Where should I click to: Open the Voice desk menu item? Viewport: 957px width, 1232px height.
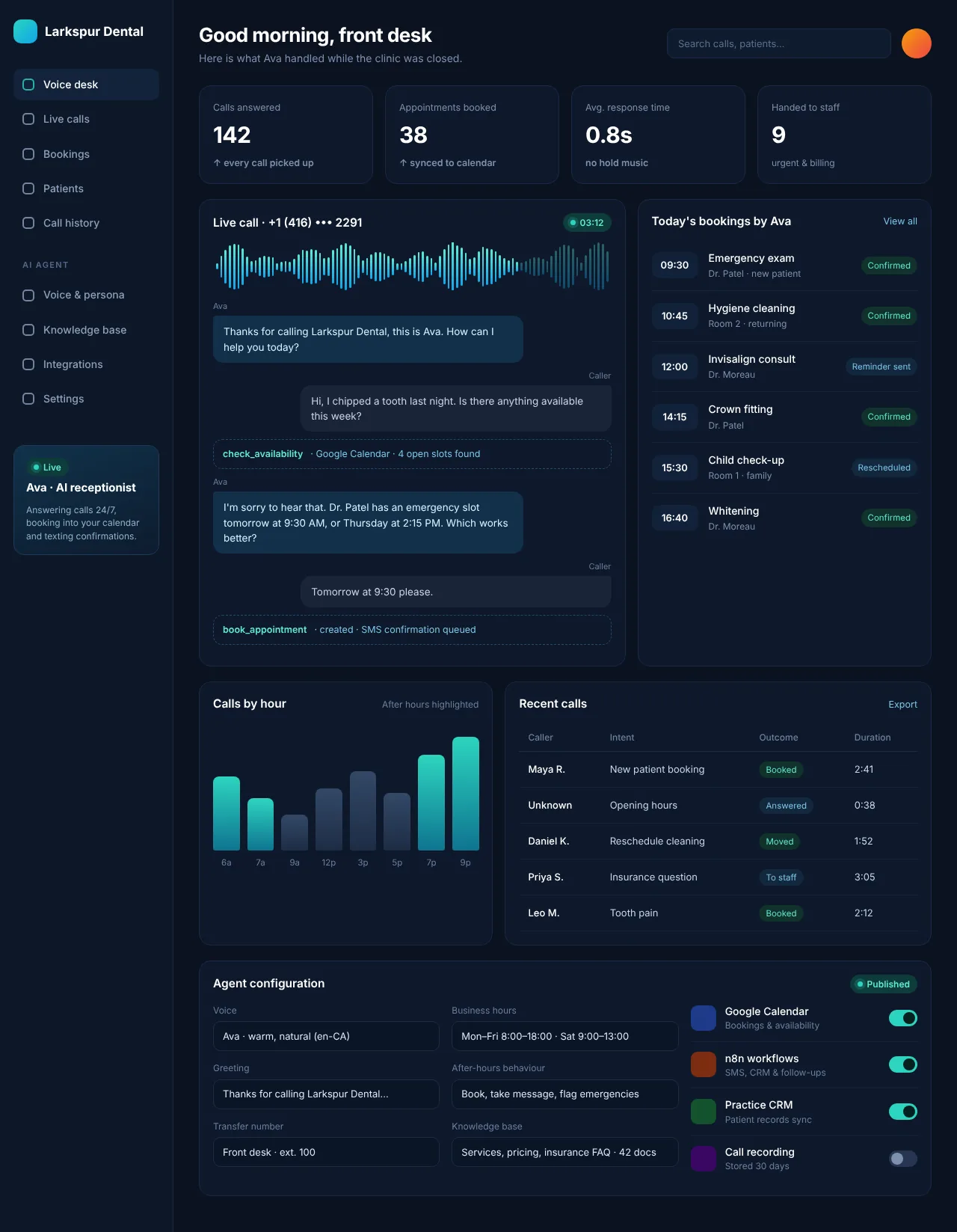coord(86,85)
